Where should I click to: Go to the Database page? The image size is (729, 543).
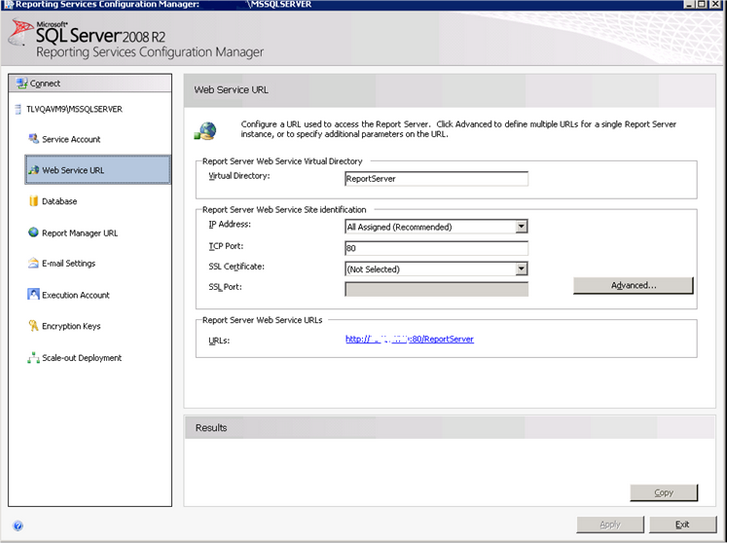tap(59, 201)
